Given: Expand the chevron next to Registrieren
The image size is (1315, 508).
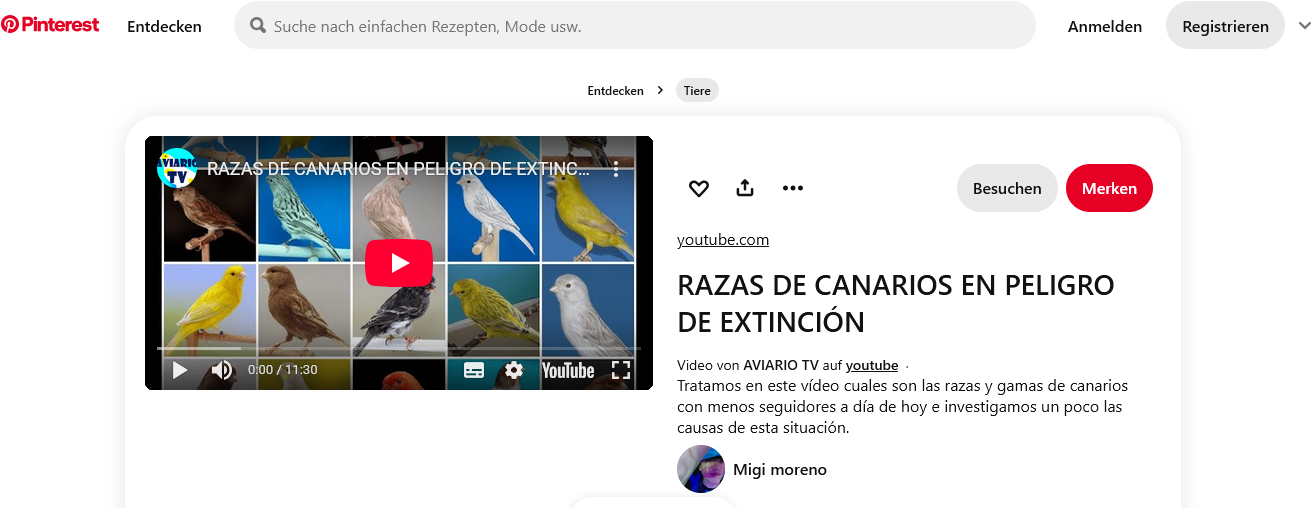Looking at the screenshot, I should click(x=1304, y=25).
